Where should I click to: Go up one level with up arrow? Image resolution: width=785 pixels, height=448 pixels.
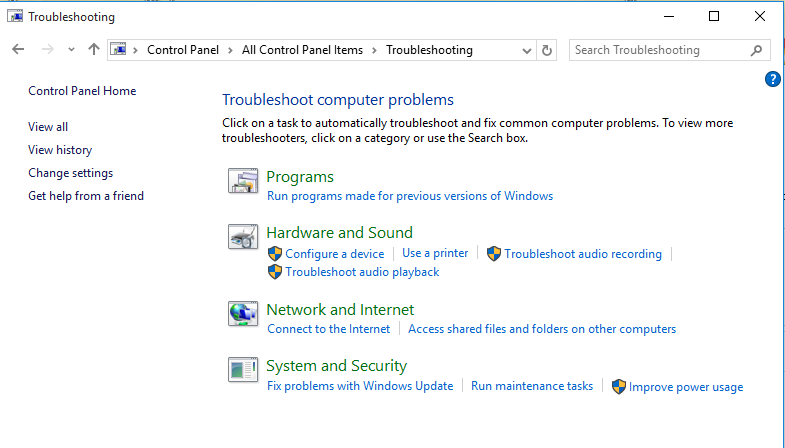(x=94, y=49)
